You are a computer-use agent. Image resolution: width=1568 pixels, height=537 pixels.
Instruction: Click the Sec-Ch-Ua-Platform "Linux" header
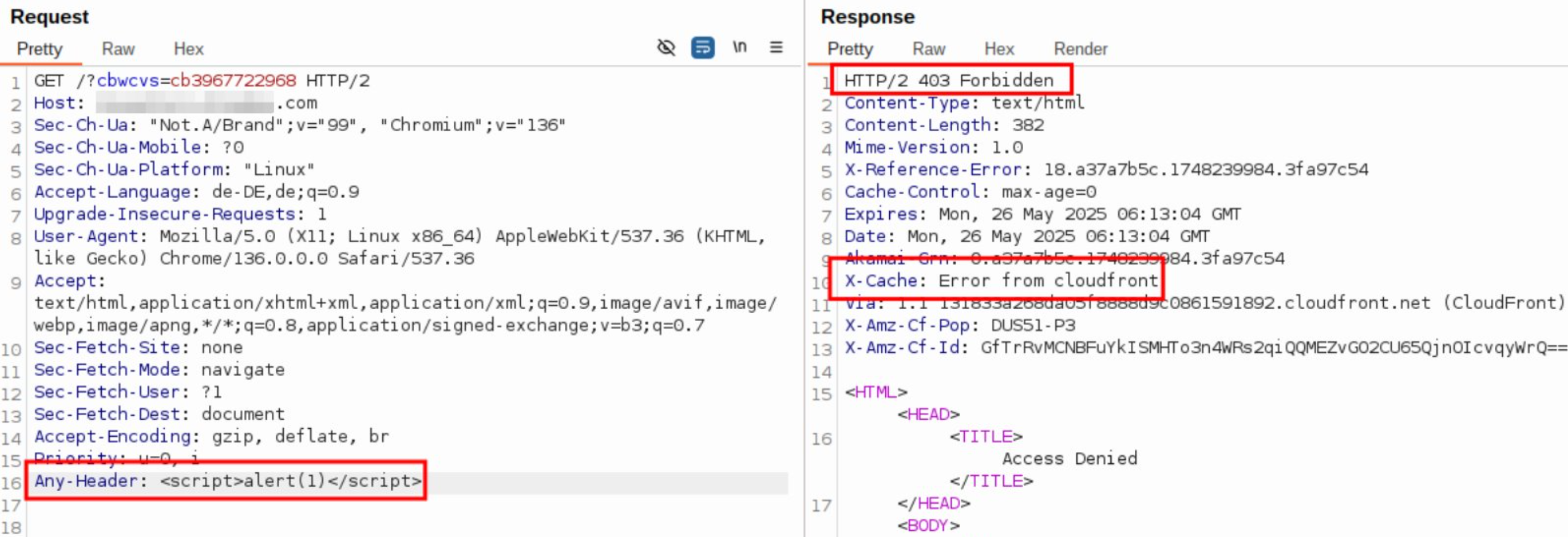[x=174, y=169]
